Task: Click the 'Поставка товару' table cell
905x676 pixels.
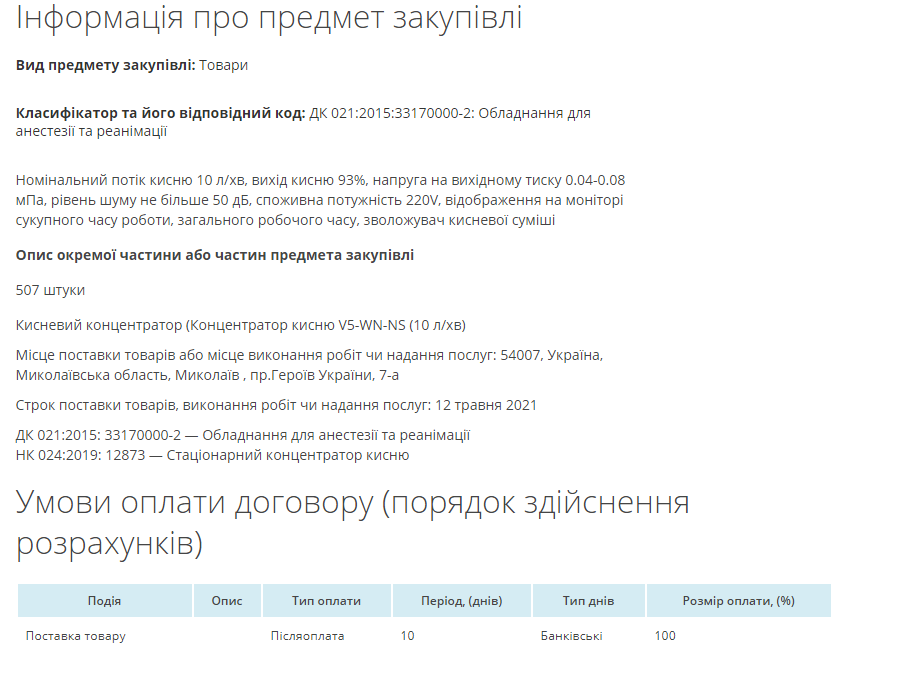Action: click(76, 636)
